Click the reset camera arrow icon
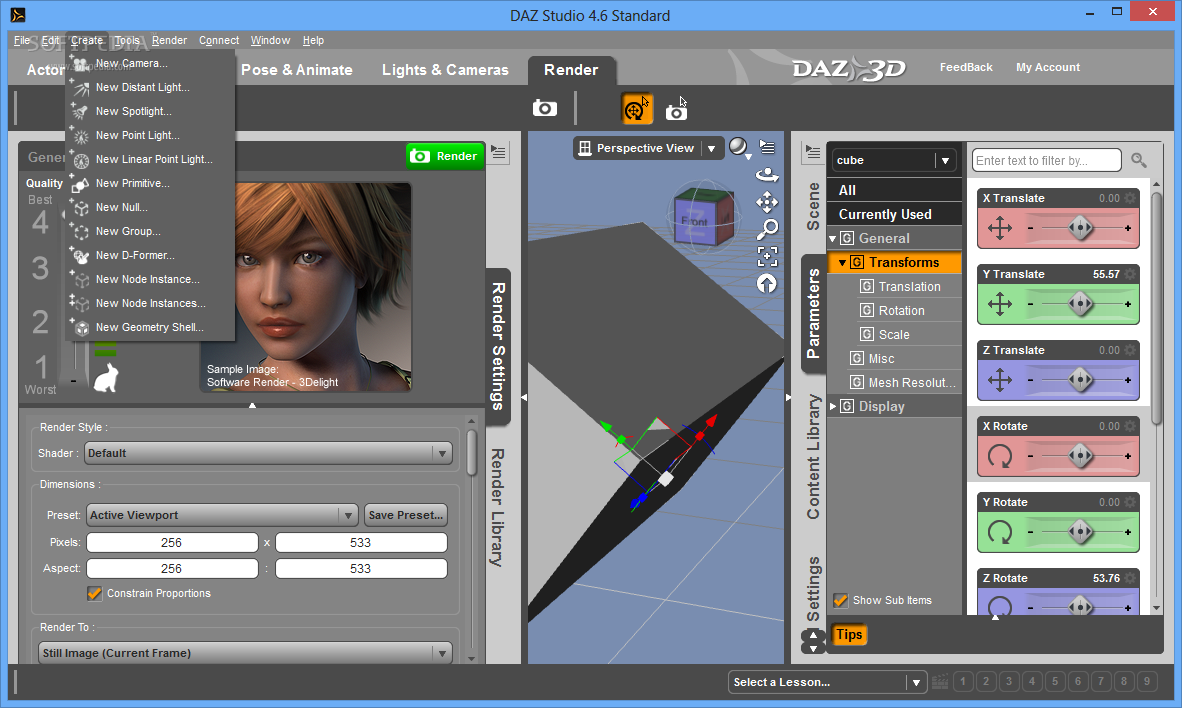This screenshot has height=708, width=1182. 767,284
